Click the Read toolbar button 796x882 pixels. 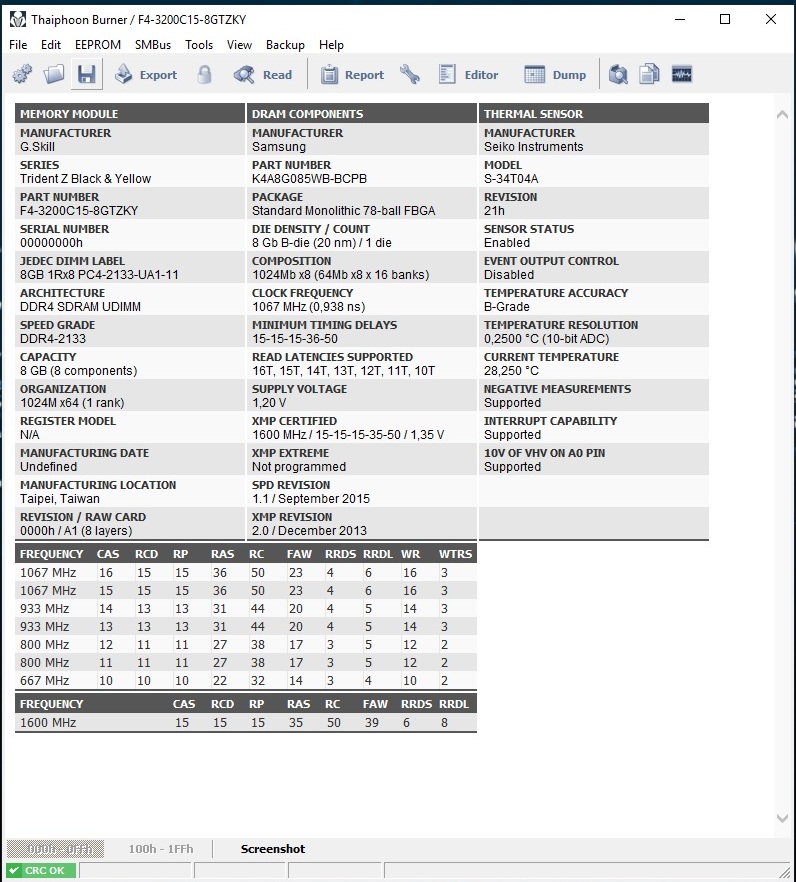tap(263, 74)
